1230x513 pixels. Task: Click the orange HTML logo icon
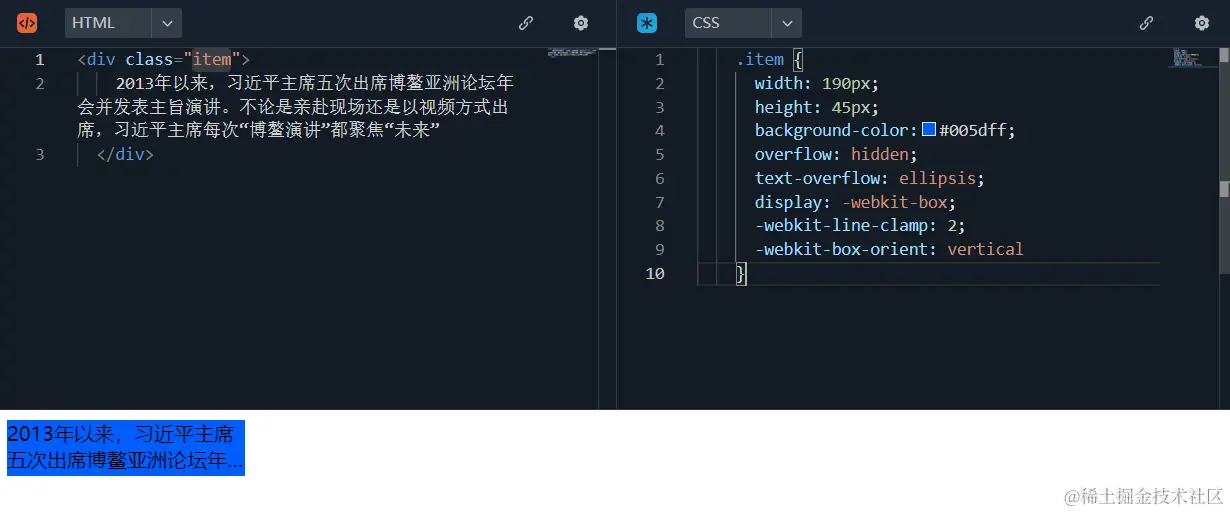tap(27, 23)
